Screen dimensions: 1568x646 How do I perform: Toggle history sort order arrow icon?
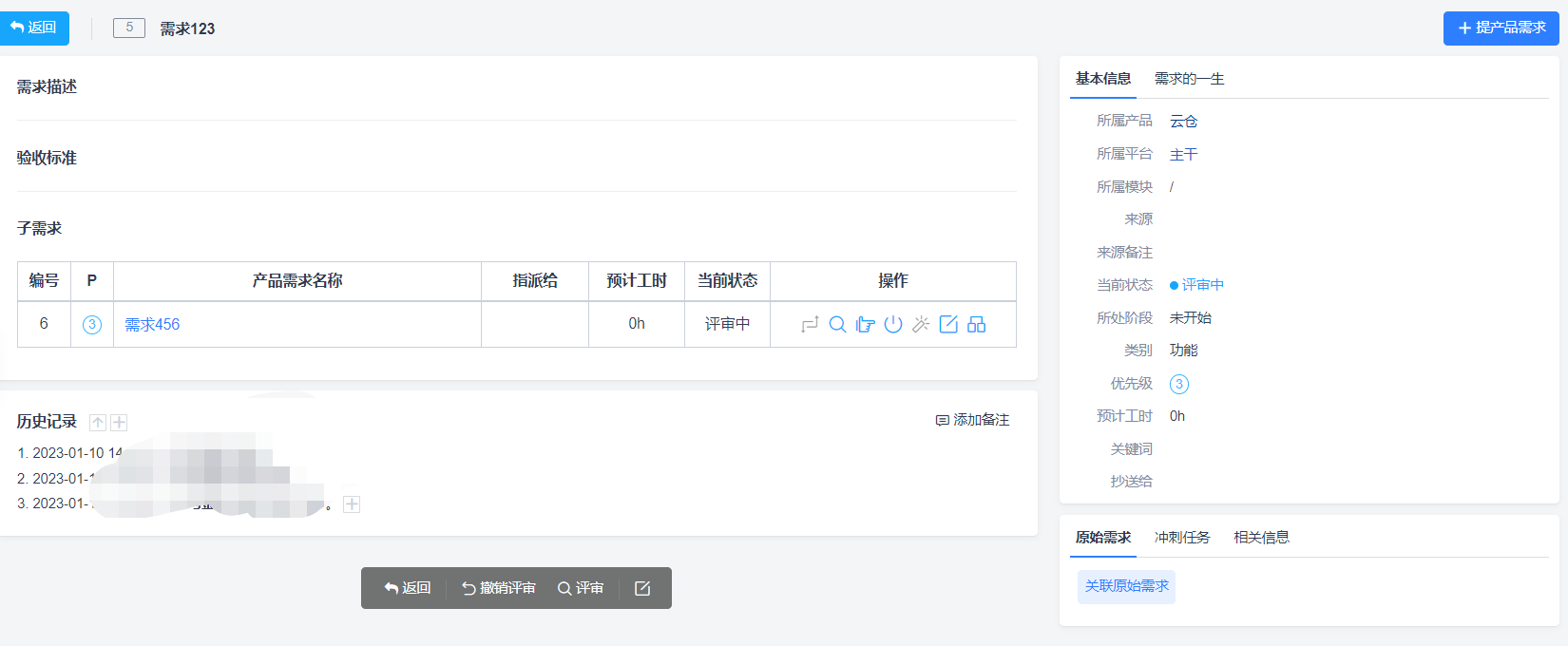(x=98, y=423)
